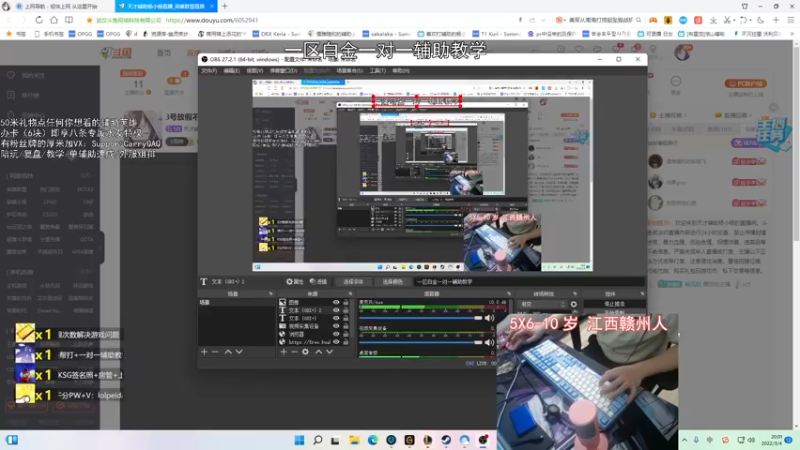Toggle visibility of 文本 (GDI+) source
The image size is (800, 450).
click(336, 318)
